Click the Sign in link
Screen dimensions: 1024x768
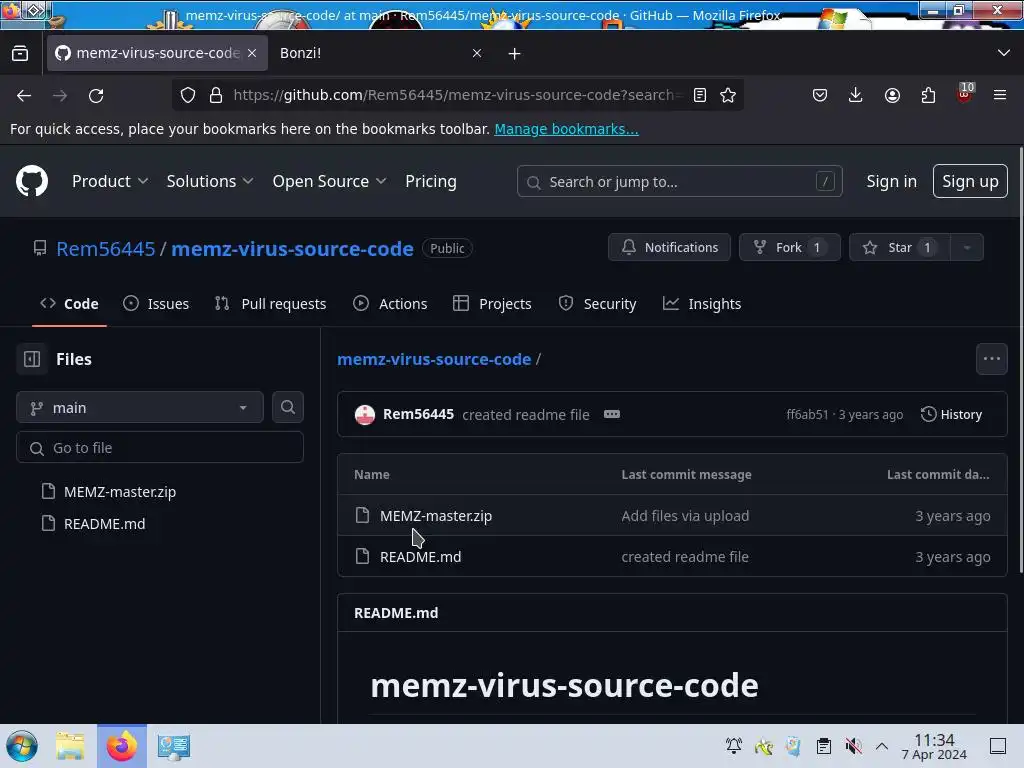891,181
